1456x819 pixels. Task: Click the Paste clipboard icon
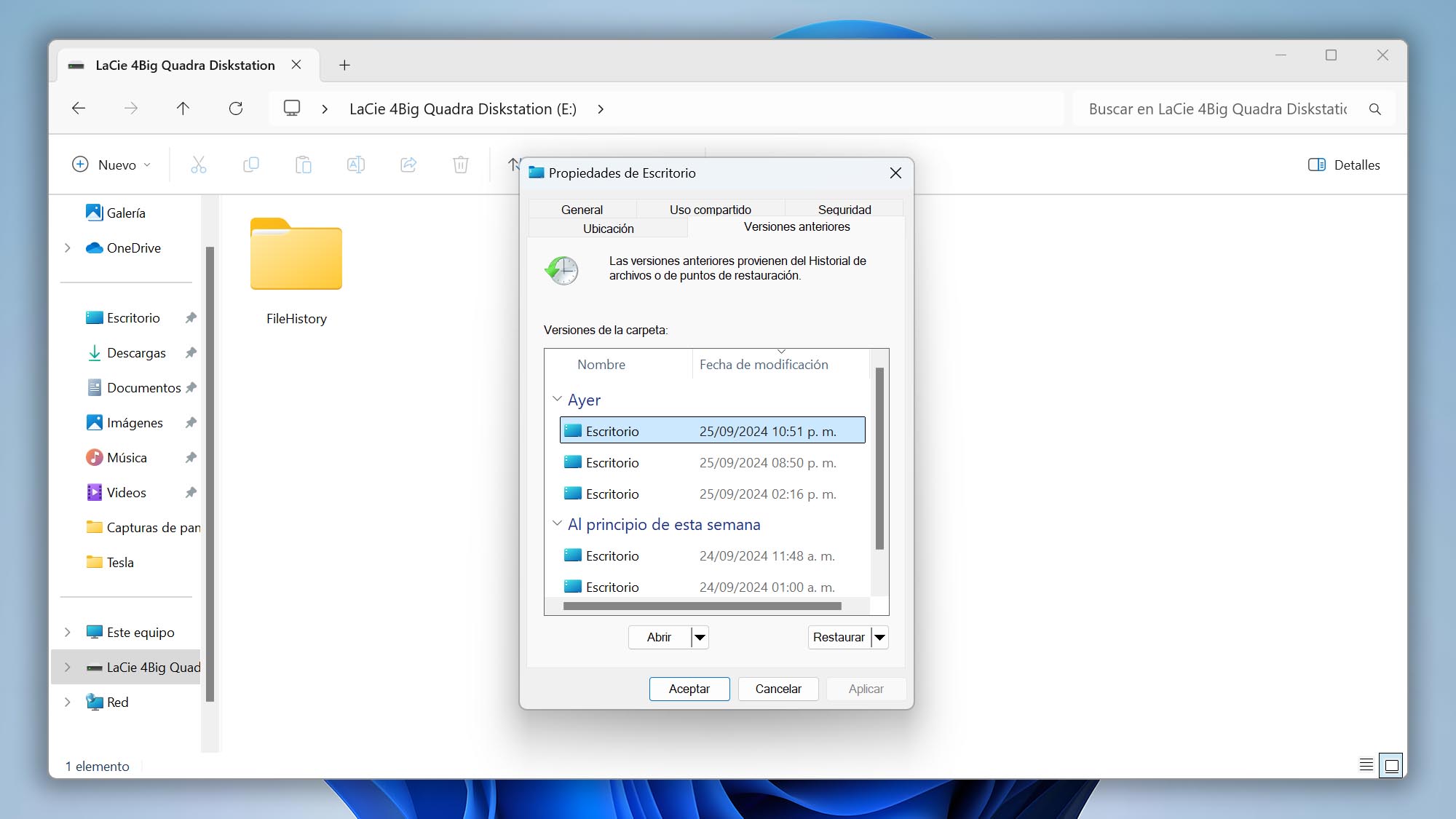304,165
